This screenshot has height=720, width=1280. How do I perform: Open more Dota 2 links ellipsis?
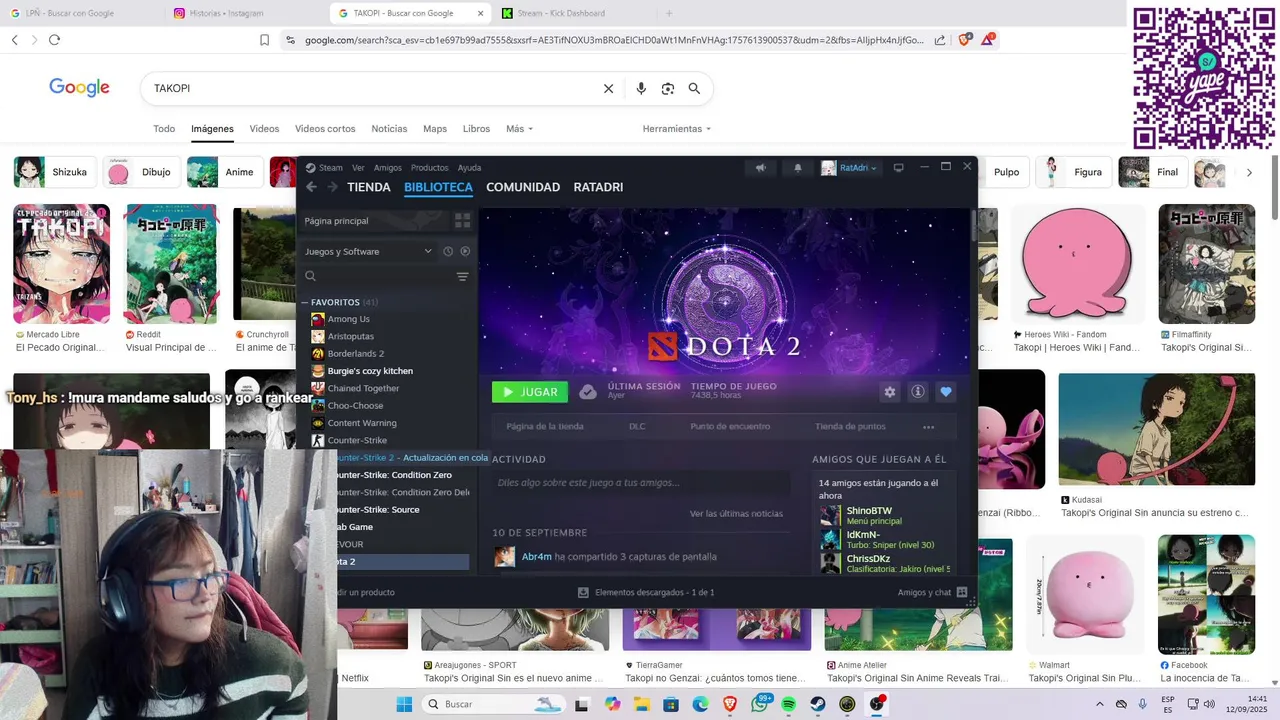click(928, 427)
